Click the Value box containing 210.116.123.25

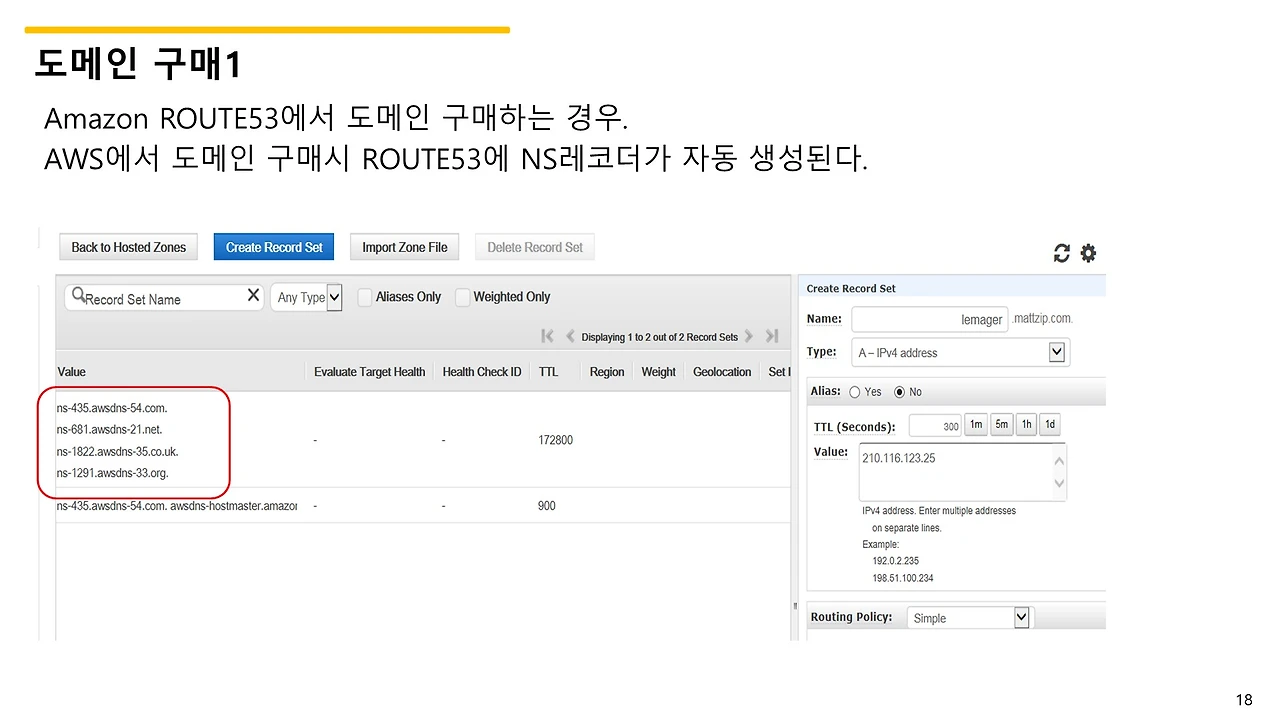click(962, 471)
